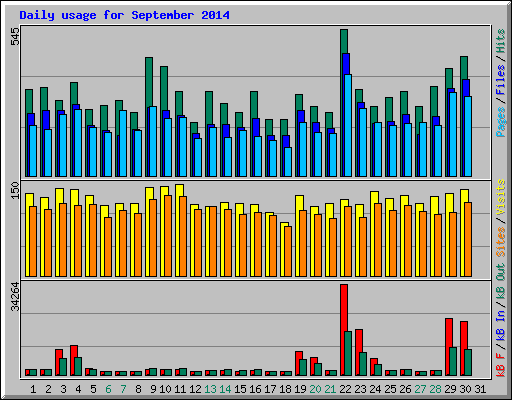Click the 545 axis value
512x400 pixels.
coord(15,36)
